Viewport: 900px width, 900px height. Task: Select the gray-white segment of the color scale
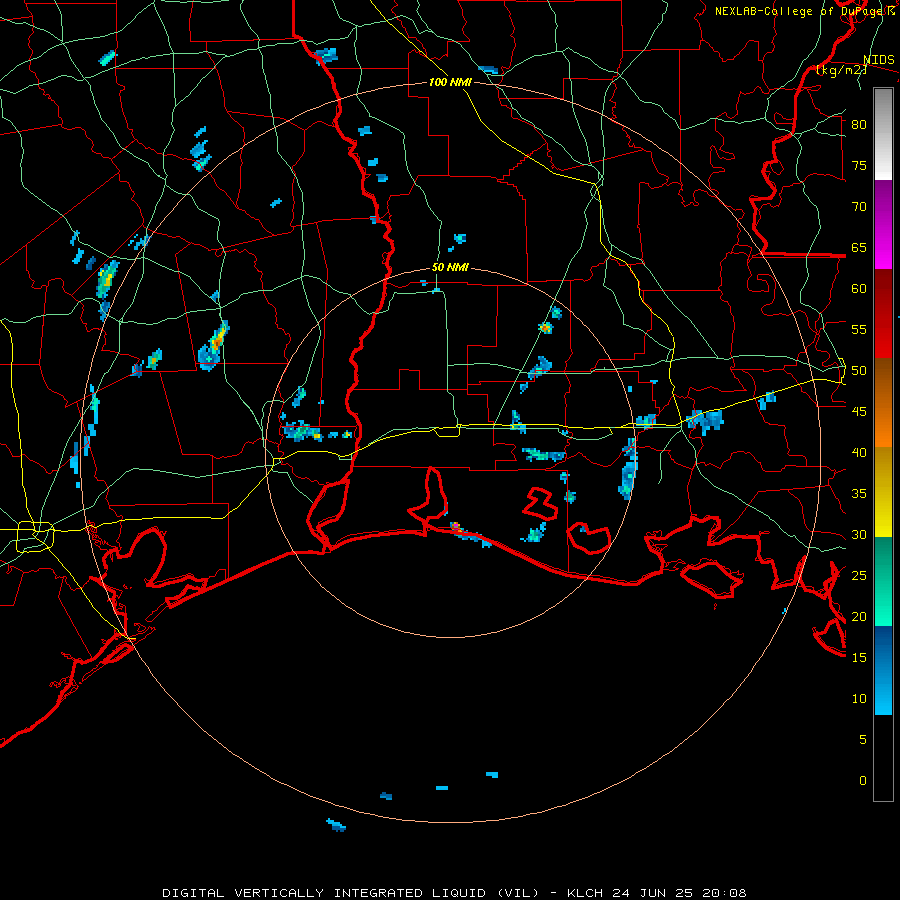coord(883,134)
